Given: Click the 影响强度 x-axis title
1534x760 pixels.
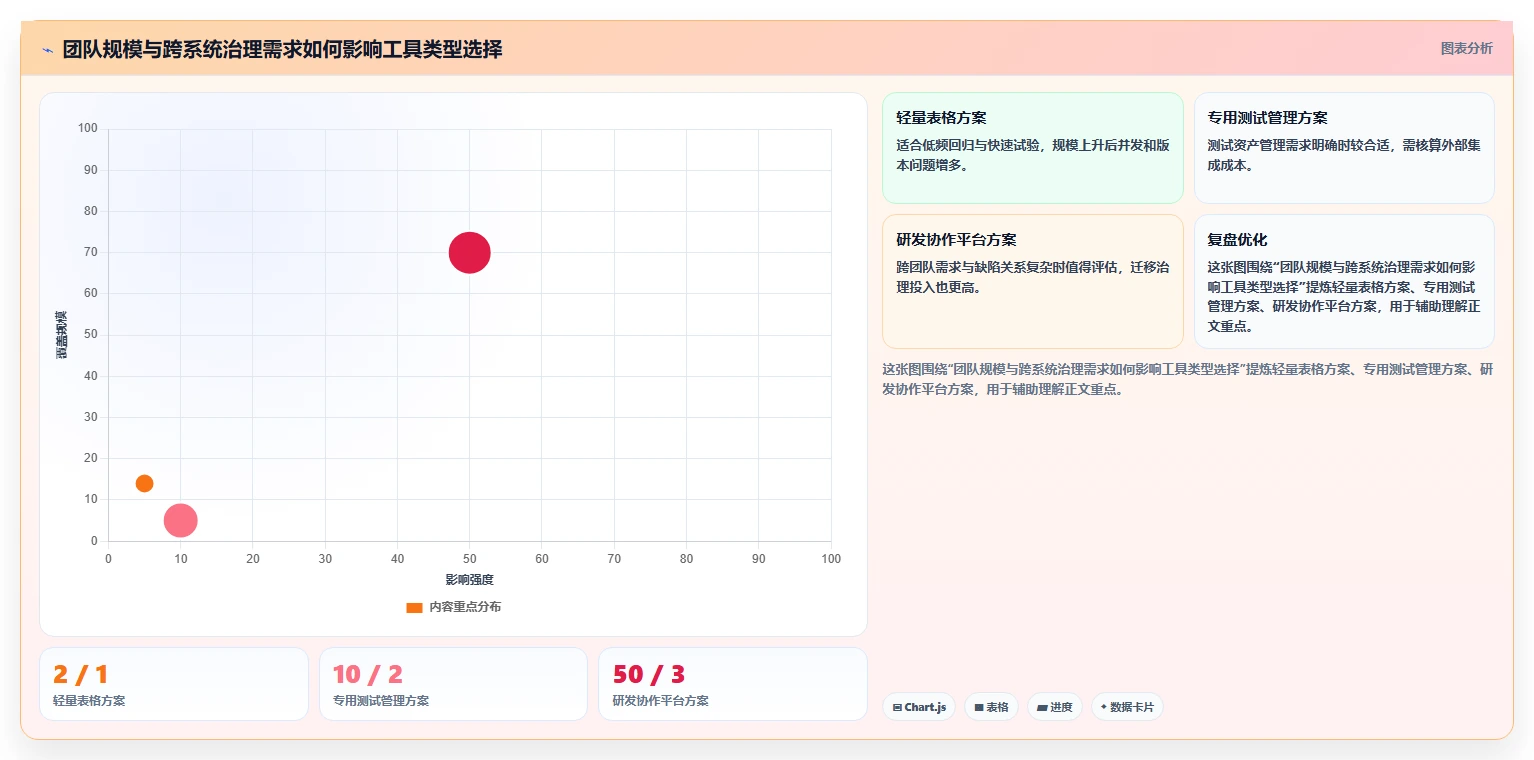Looking at the screenshot, I should pyautogui.click(x=470, y=580).
